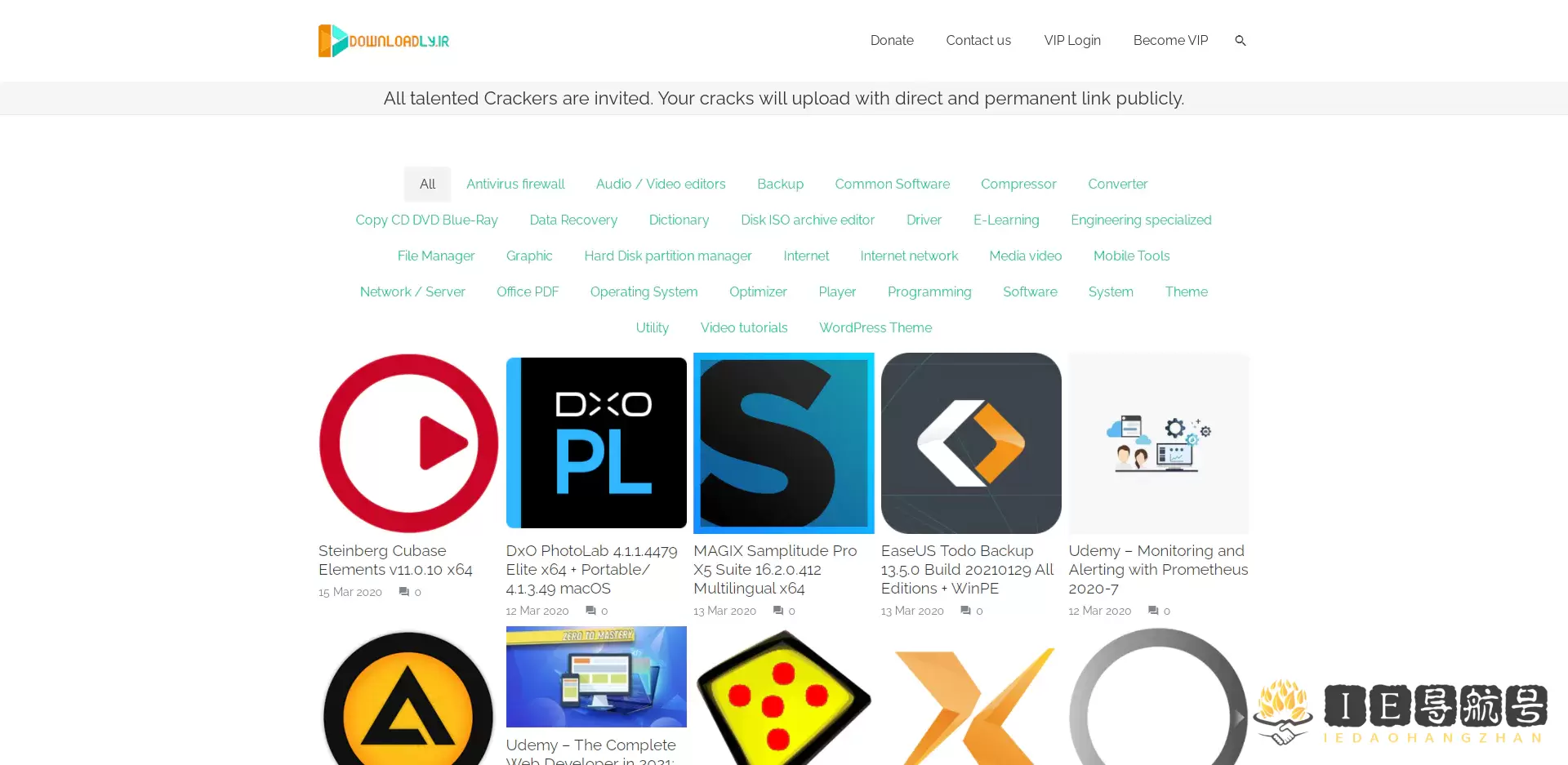Open the EaseUS Todo Backup icon
Viewport: 1568px width, 765px height.
coord(971,443)
